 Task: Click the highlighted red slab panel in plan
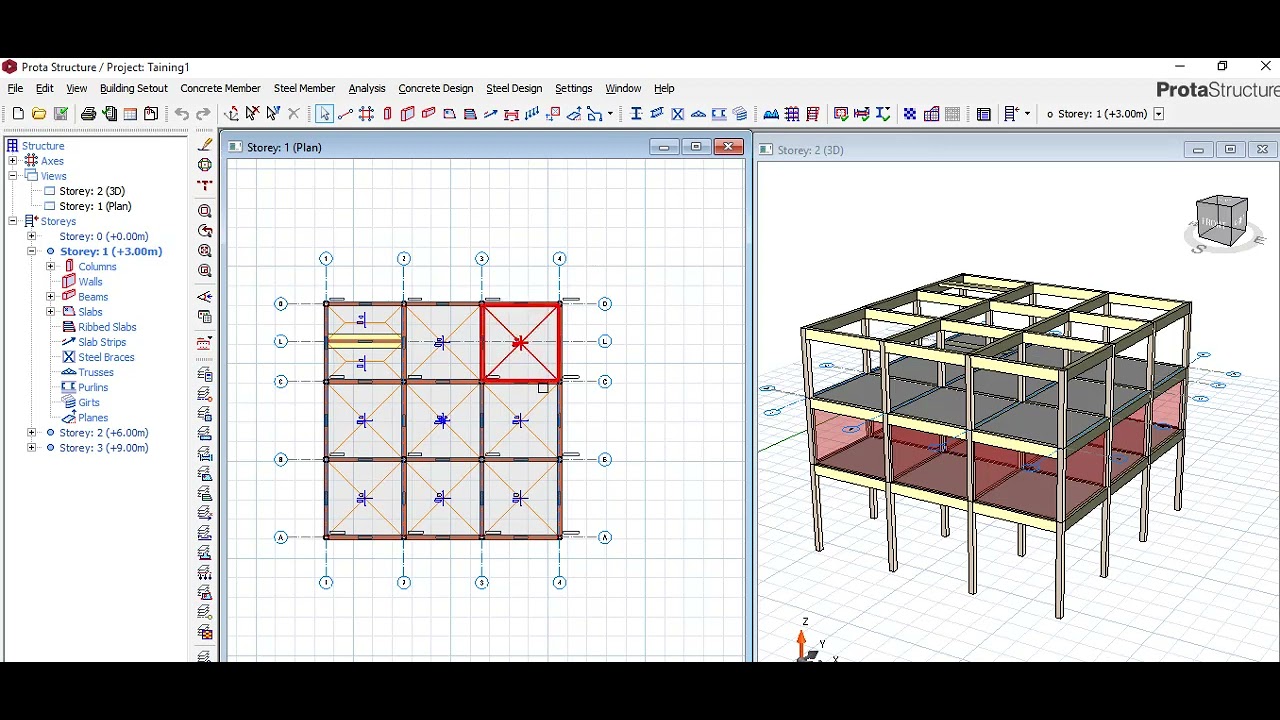520,342
